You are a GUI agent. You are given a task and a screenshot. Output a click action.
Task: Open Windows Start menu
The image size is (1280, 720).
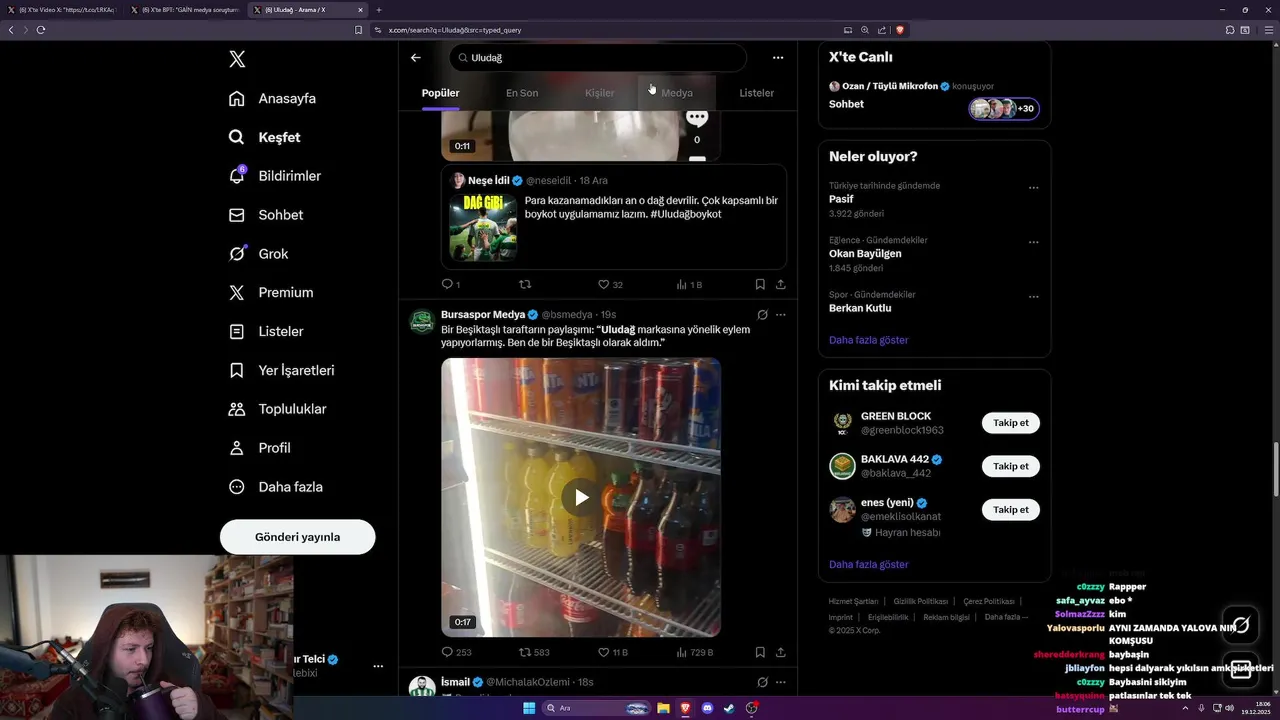click(x=528, y=708)
